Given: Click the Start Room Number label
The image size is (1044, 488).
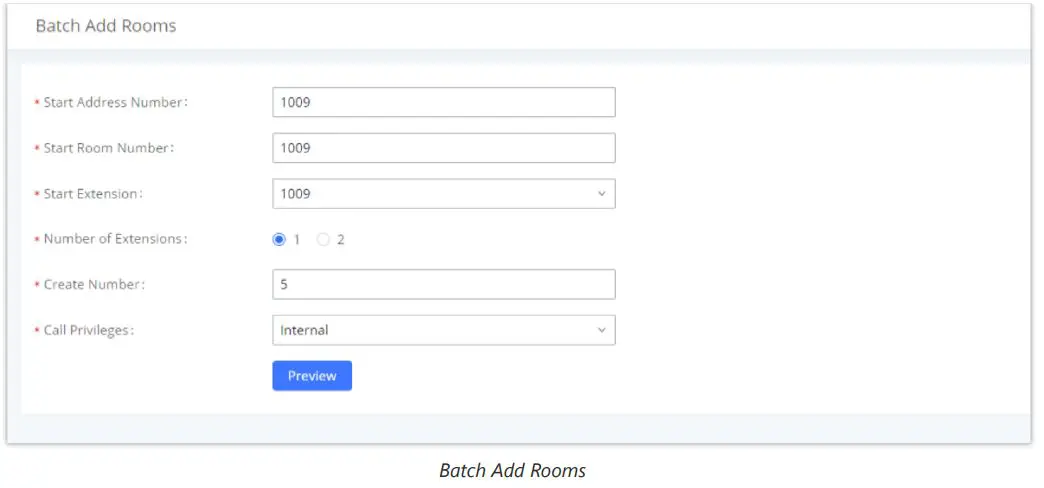Looking at the screenshot, I should (108, 148).
